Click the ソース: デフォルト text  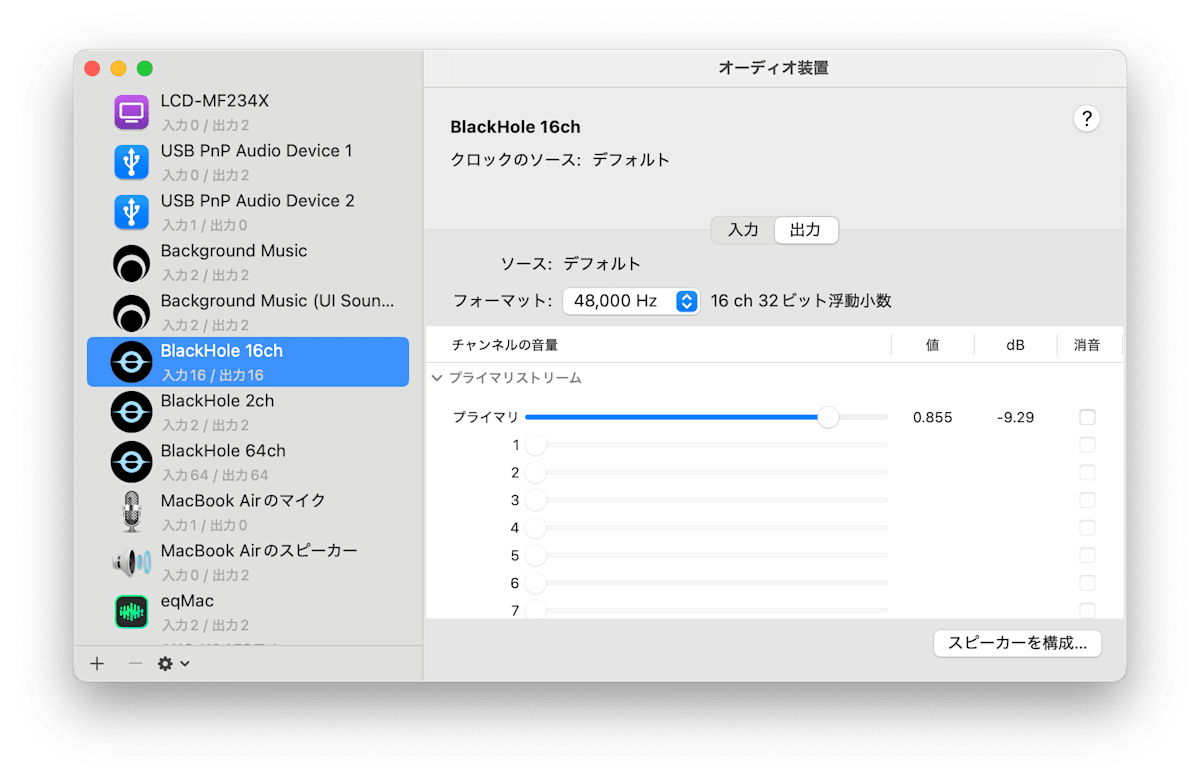571,265
